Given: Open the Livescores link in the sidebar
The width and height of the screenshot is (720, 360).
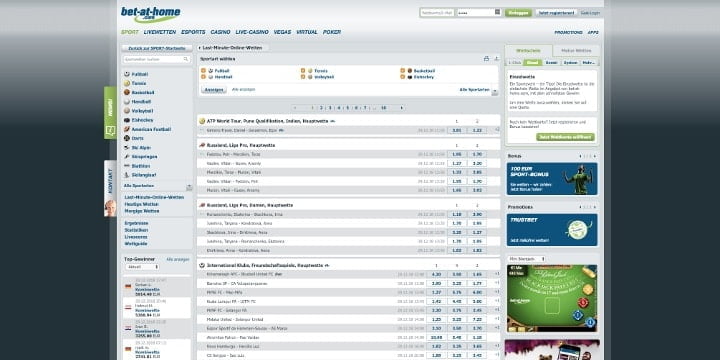Looking at the screenshot, I should (136, 237).
